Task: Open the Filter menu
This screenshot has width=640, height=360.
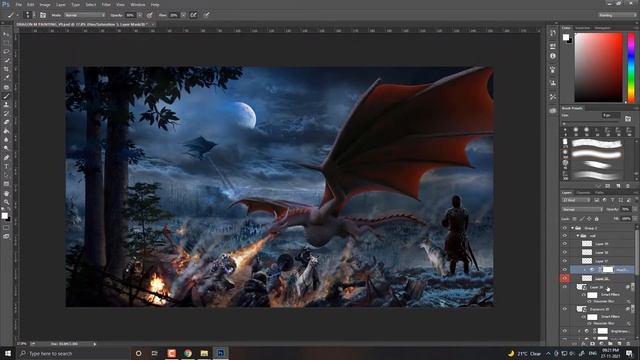Action: point(106,4)
